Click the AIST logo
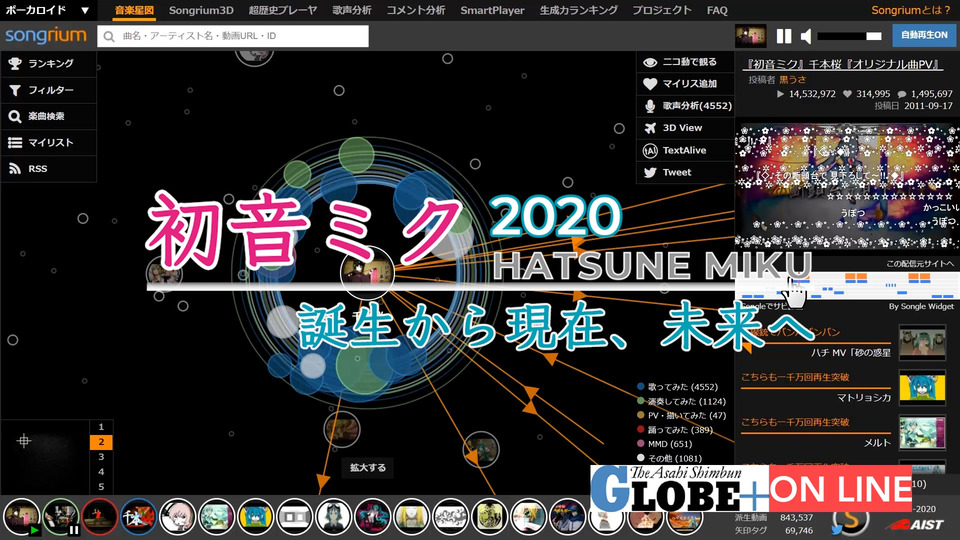This screenshot has width=960, height=540. point(916,525)
